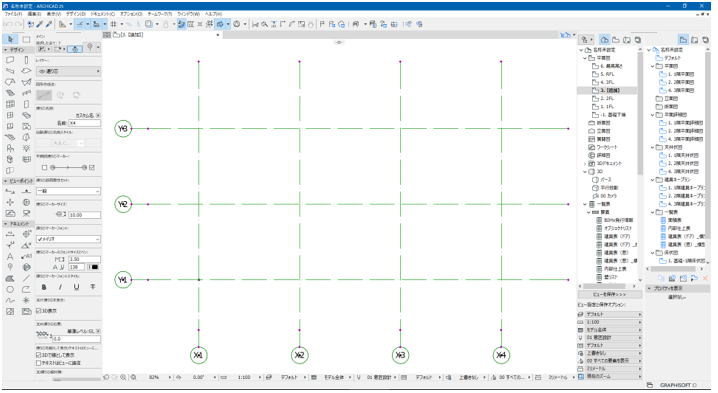The height and width of the screenshot is (393, 718).
Task: Select the Spline tool
Action: [x=10, y=300]
